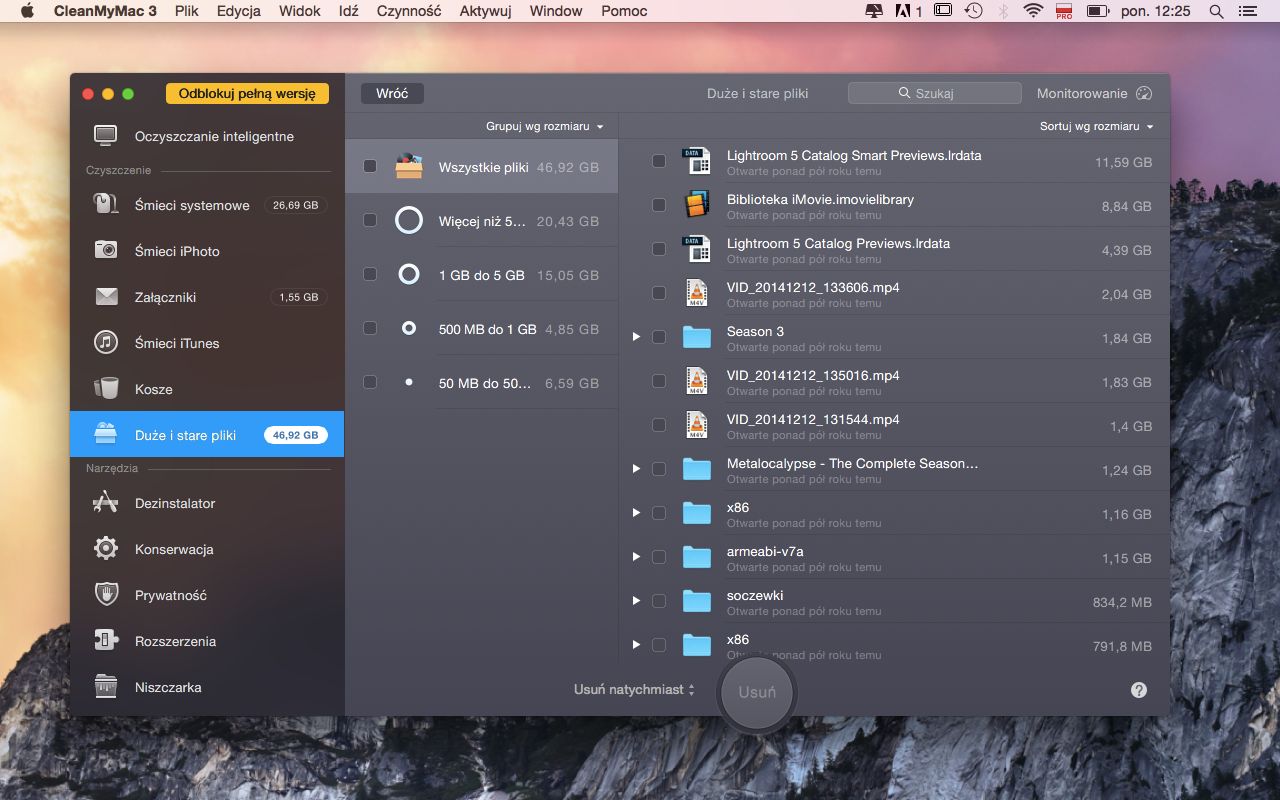
Task: Select Duże i stare pliki box icon
Action: click(x=106, y=435)
